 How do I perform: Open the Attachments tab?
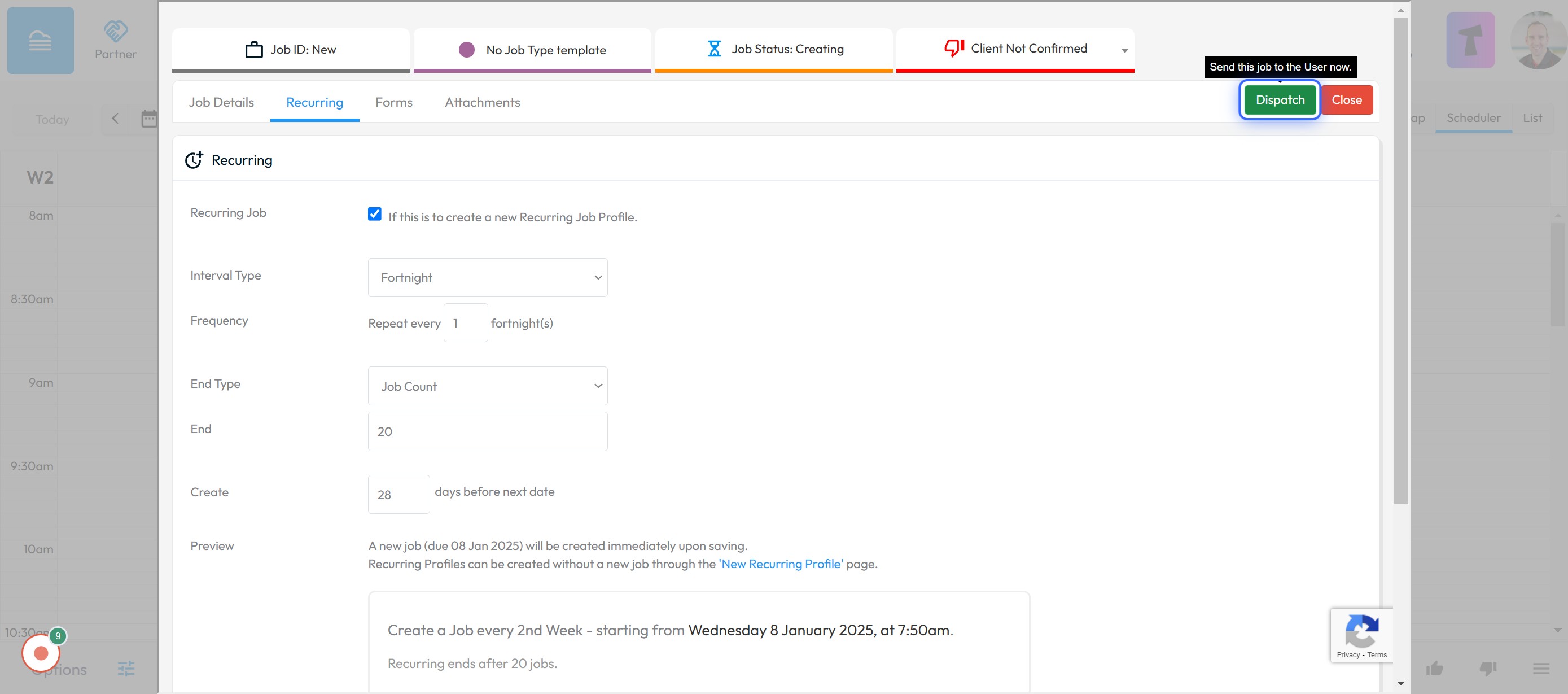click(x=482, y=102)
